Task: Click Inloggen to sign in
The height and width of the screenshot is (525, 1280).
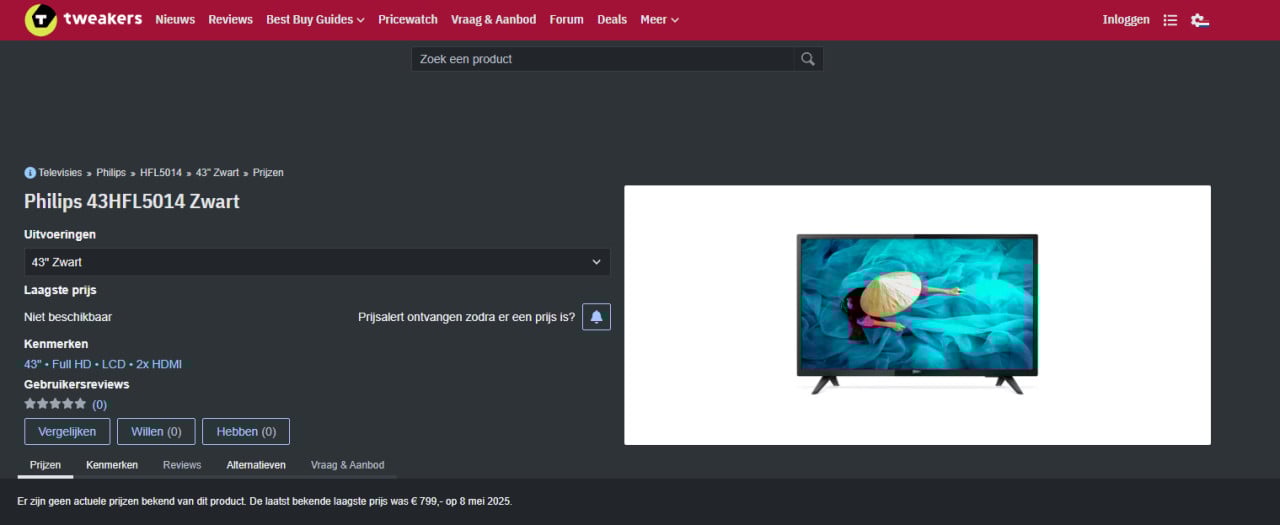Action: pyautogui.click(x=1126, y=20)
